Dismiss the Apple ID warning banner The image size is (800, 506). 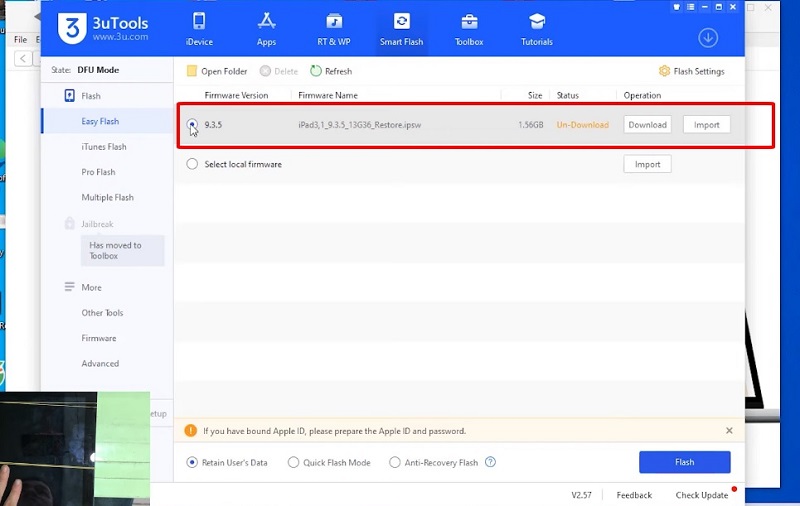(729, 431)
